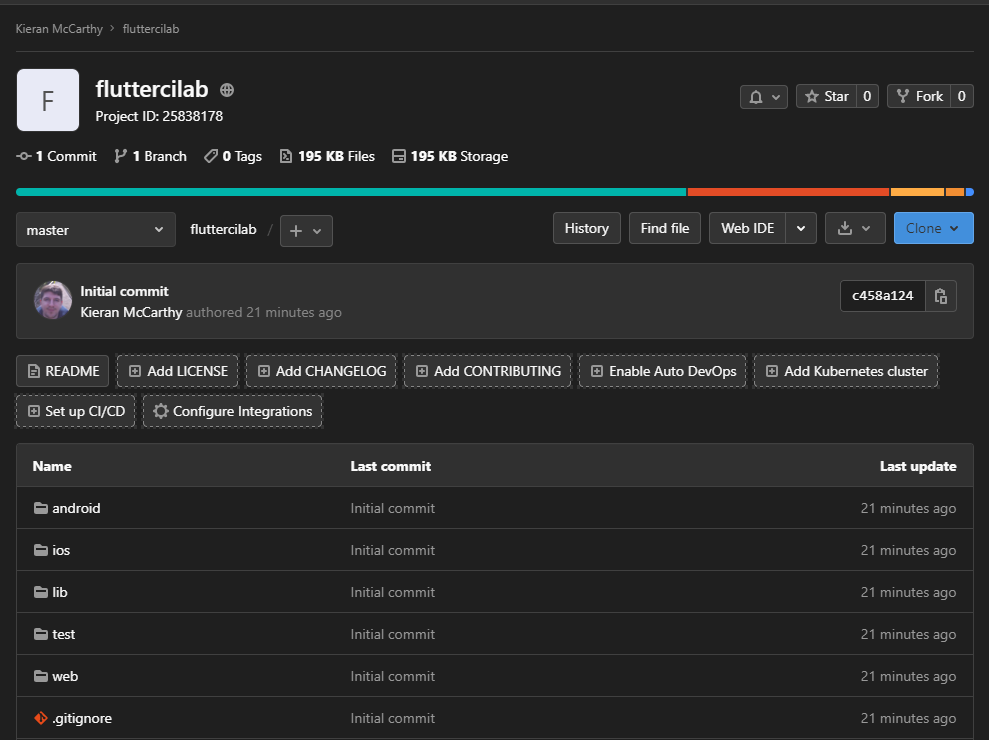The width and height of the screenshot is (989, 740).
Task: Click the web folder icon
Action: pos(41,676)
